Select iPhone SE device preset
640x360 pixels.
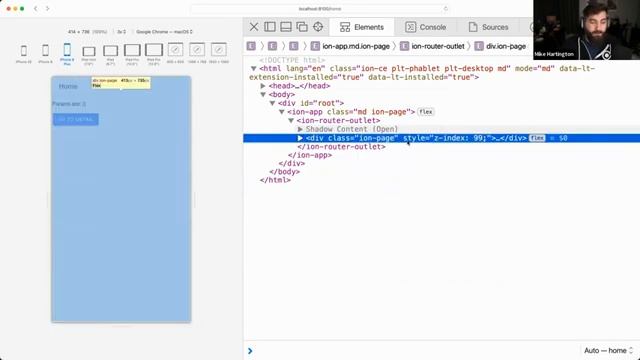pos(24,53)
